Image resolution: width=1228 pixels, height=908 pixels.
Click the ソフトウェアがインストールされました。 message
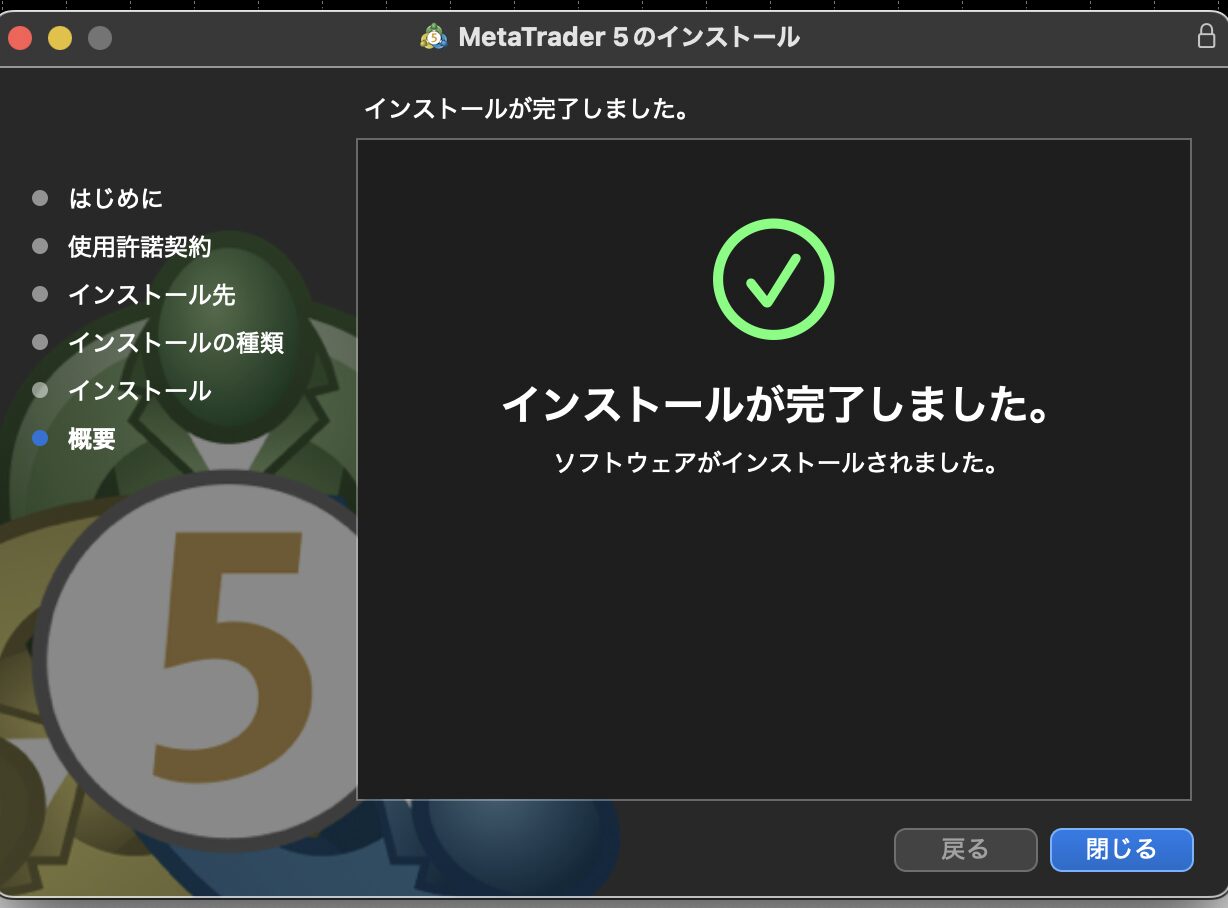click(x=775, y=463)
